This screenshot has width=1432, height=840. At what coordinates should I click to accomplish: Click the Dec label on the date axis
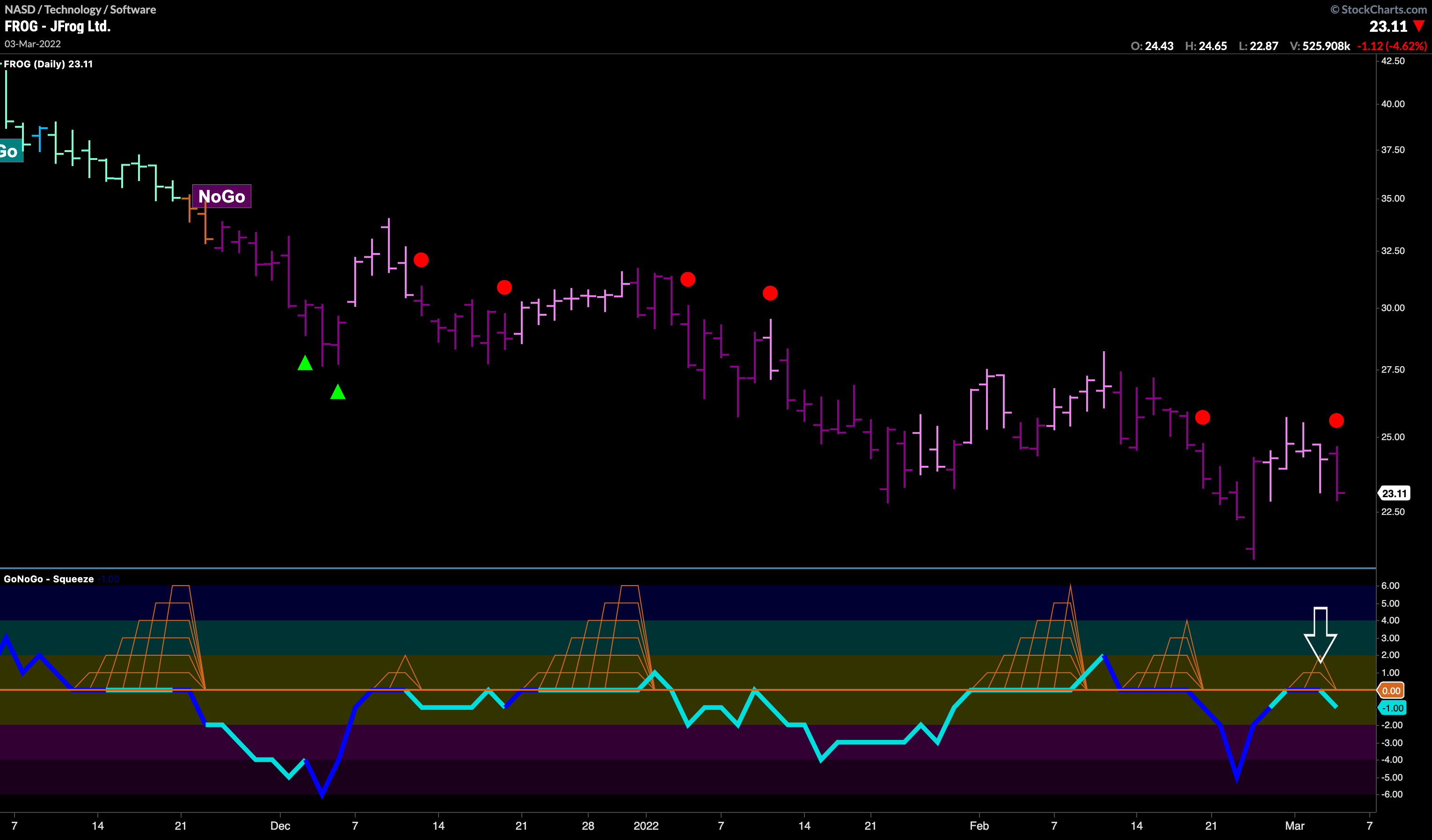280,826
